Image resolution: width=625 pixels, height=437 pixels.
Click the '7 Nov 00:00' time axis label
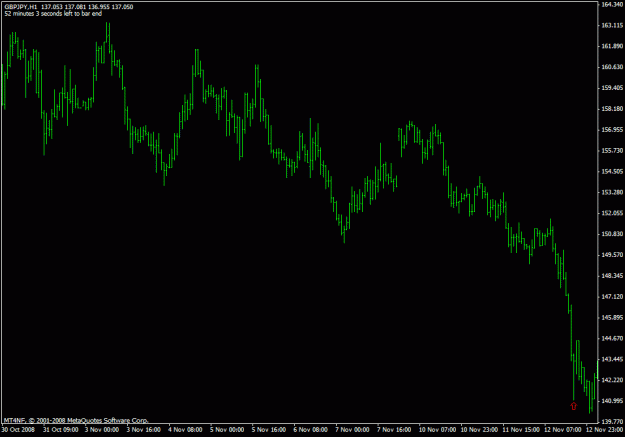(352, 430)
